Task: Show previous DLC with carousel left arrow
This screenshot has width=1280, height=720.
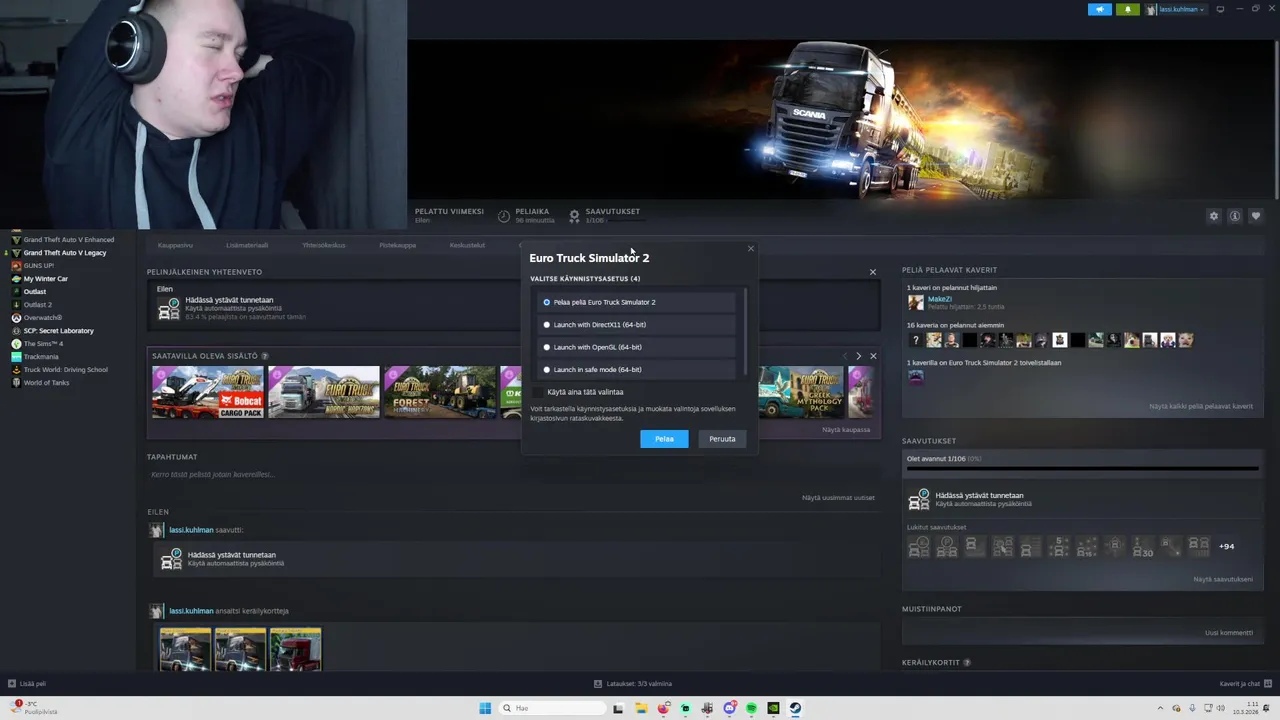Action: [844, 356]
